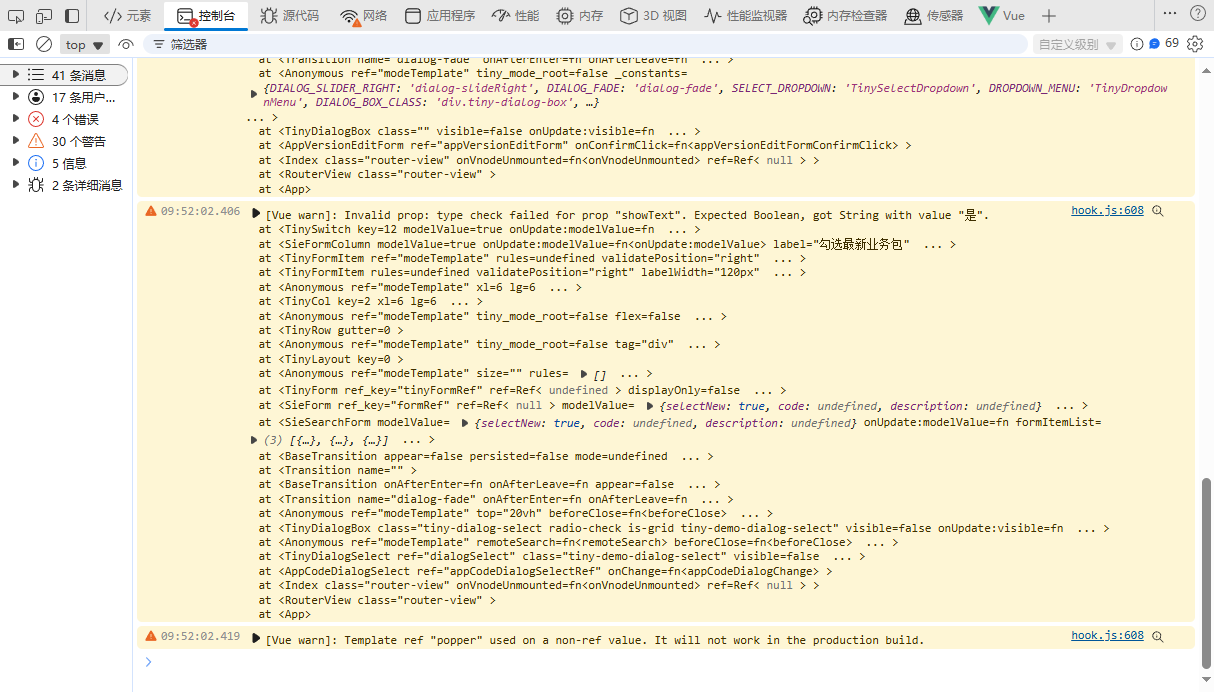Open the 网络 (Network) tab
The image size is (1214, 692).
(x=364, y=16)
